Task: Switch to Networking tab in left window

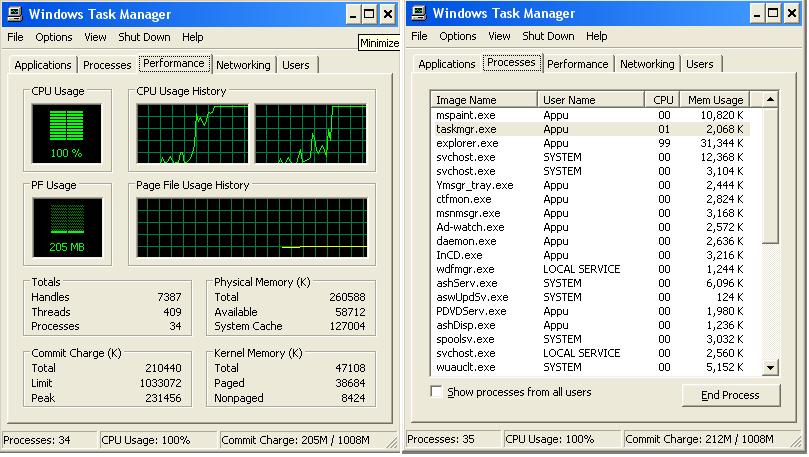Action: (243, 65)
